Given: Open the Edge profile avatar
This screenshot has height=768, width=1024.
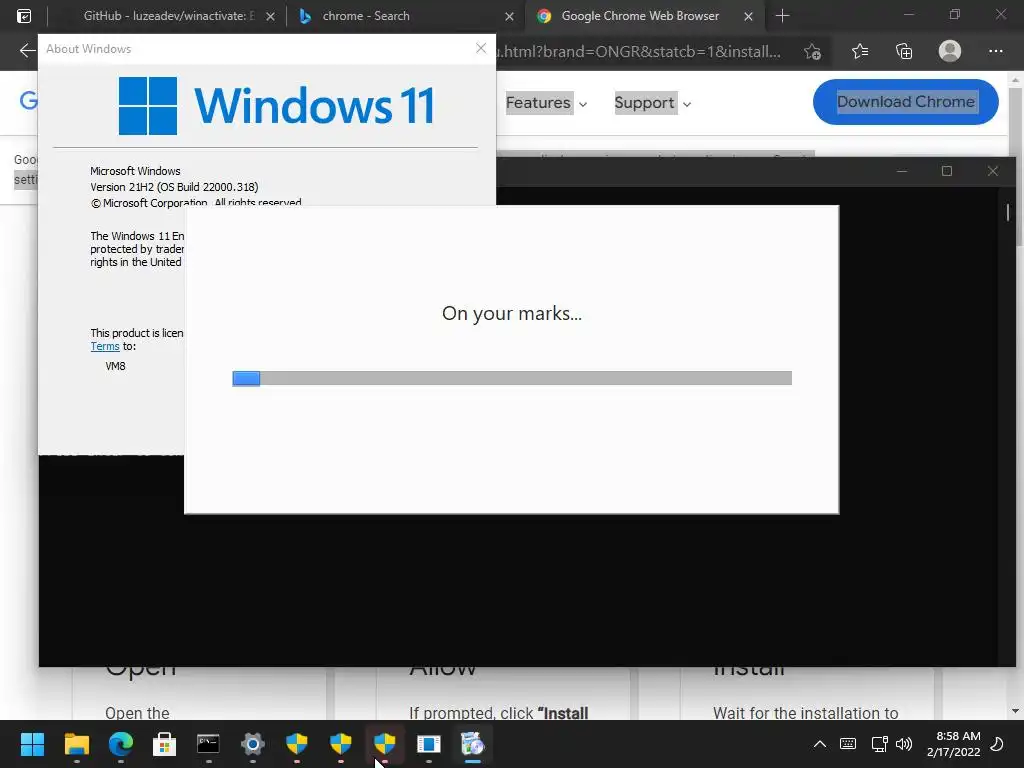Looking at the screenshot, I should click(950, 51).
